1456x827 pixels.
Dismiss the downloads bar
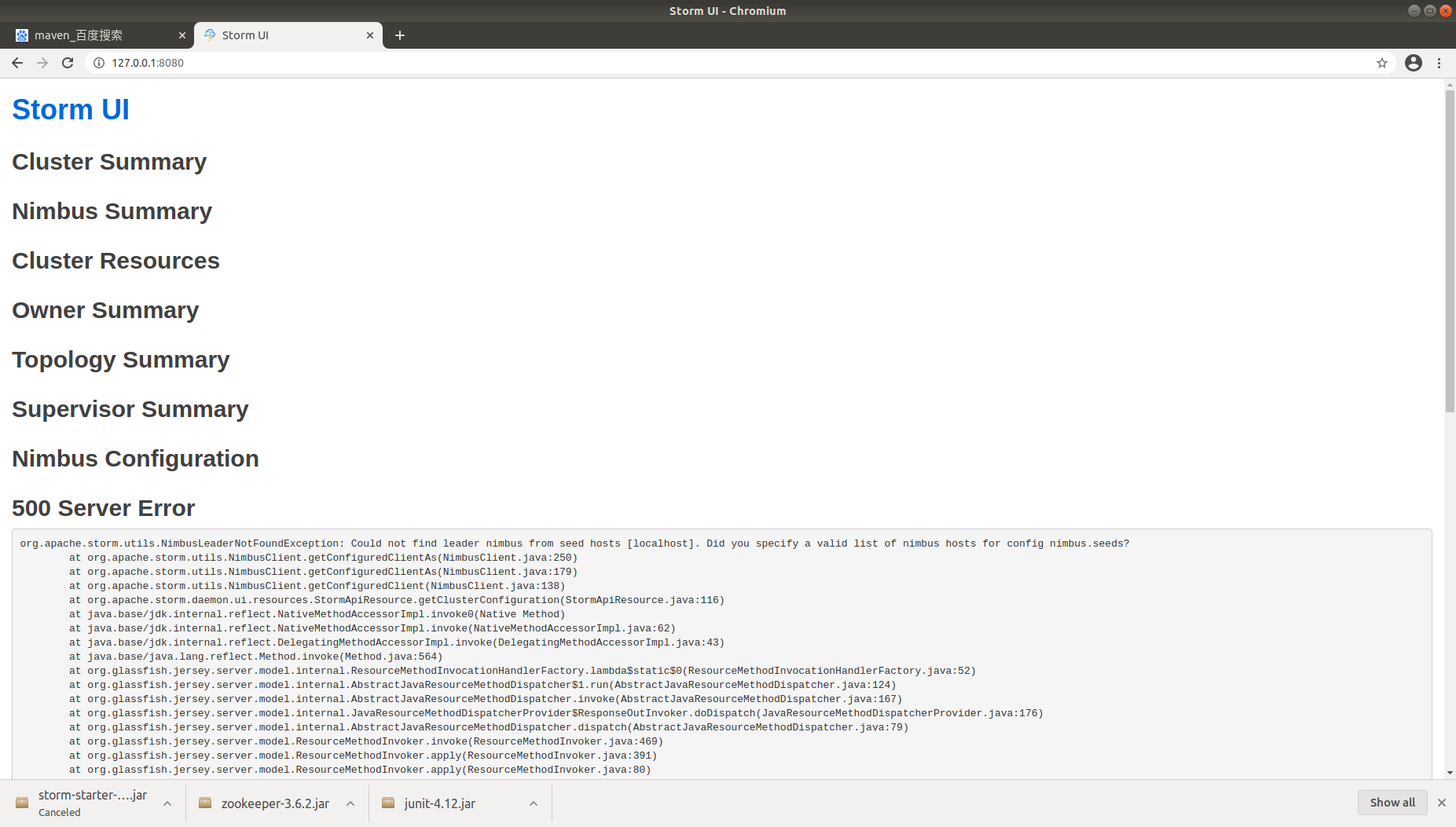click(1442, 802)
